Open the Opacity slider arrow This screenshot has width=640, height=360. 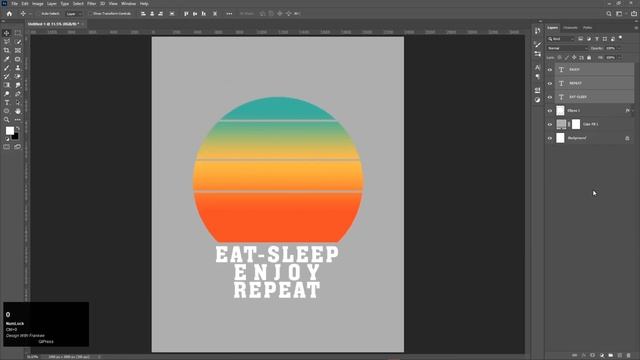click(x=618, y=48)
